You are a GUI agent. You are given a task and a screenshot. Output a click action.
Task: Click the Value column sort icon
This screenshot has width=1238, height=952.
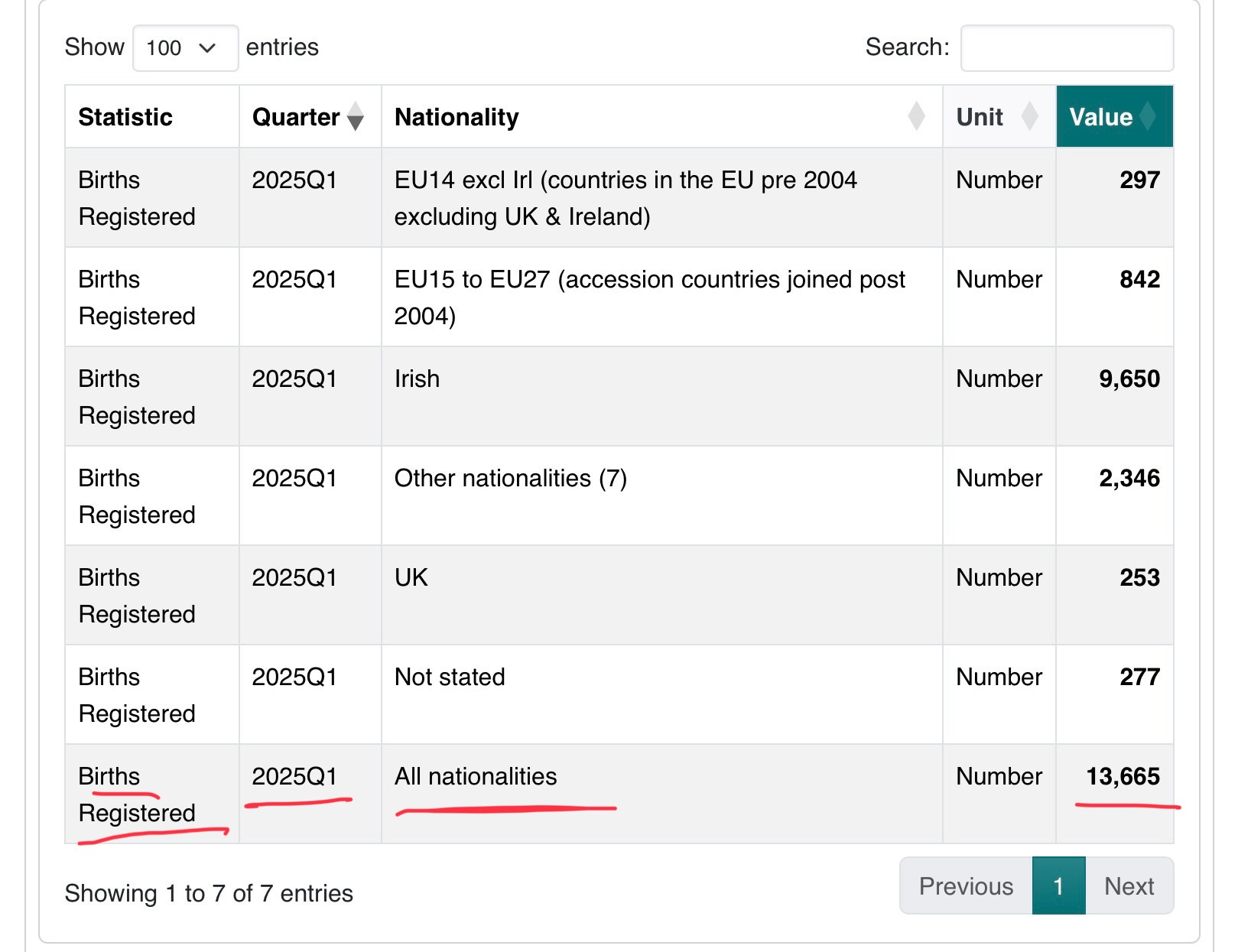[x=1148, y=117]
